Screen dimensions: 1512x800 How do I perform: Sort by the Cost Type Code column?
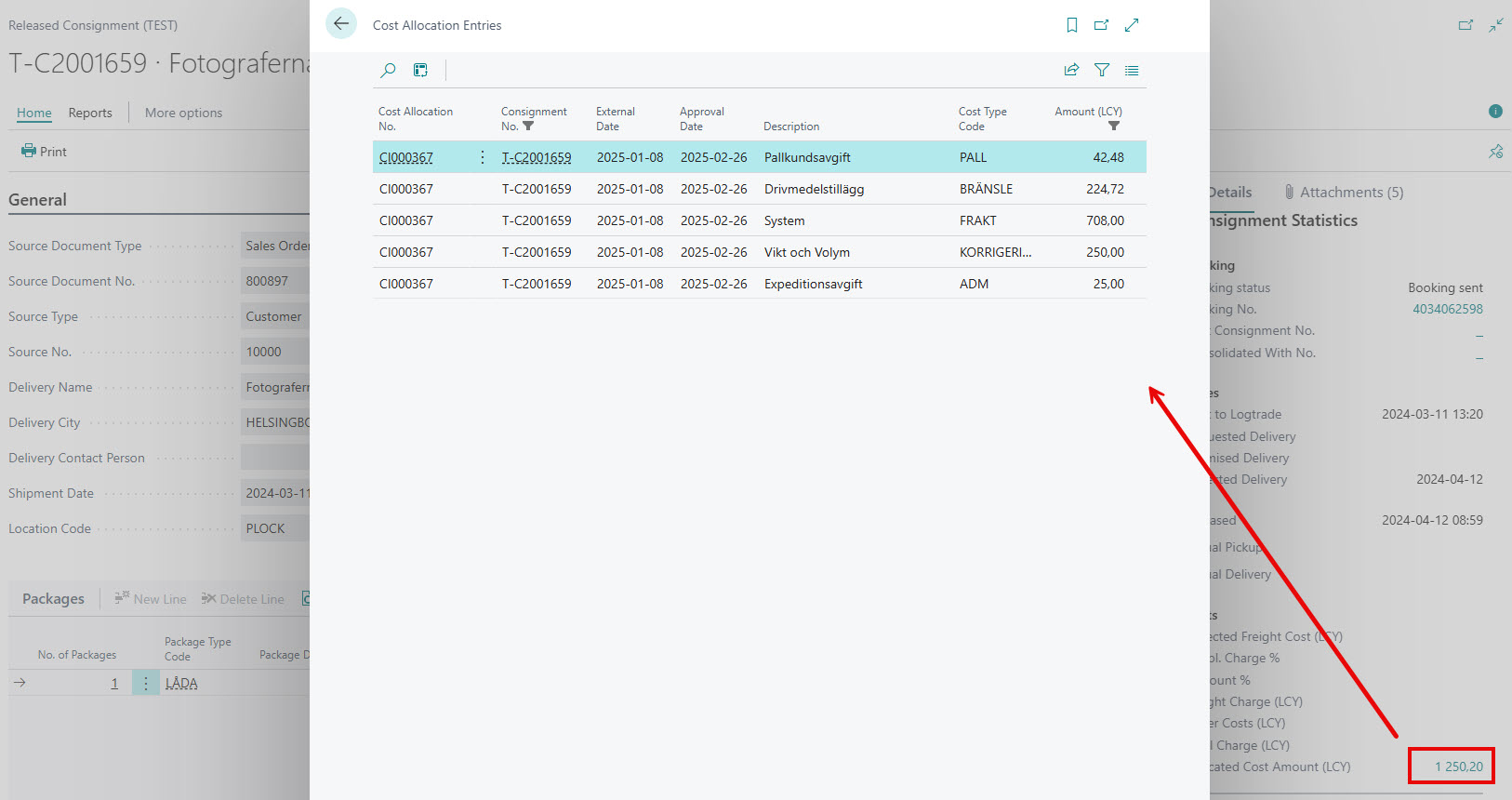click(983, 119)
